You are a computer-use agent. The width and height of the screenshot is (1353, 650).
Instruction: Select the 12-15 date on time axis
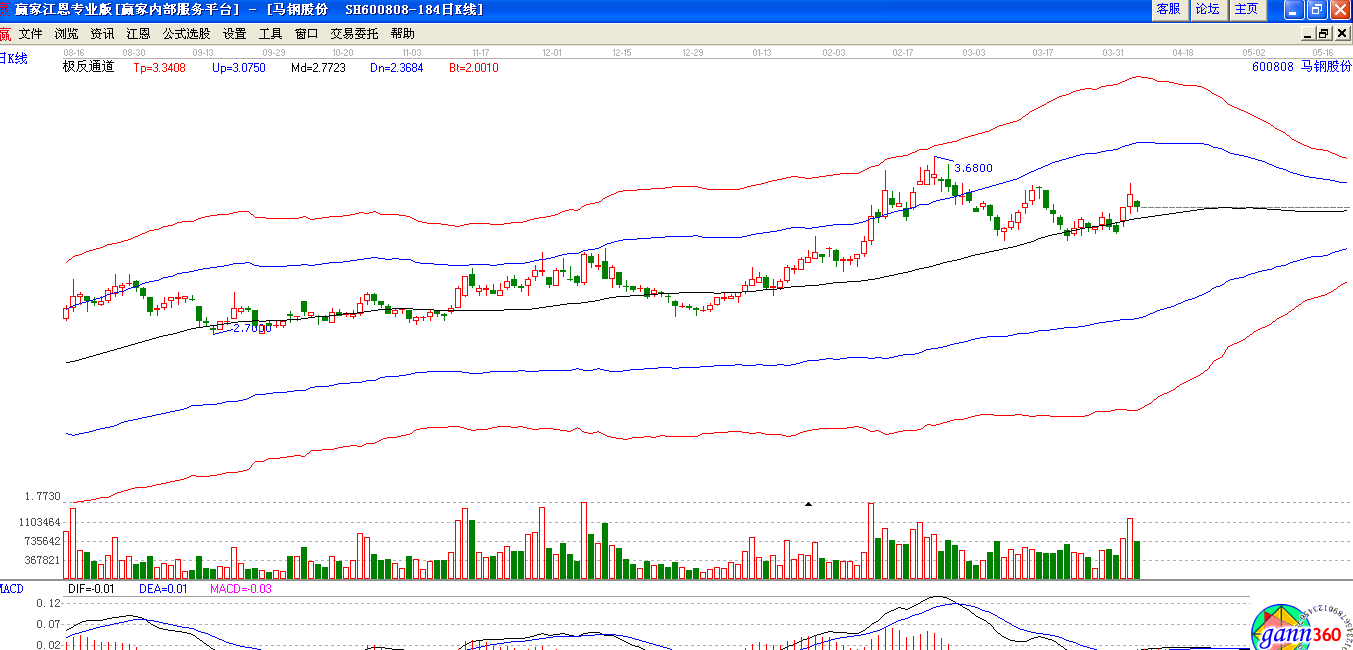[x=622, y=52]
